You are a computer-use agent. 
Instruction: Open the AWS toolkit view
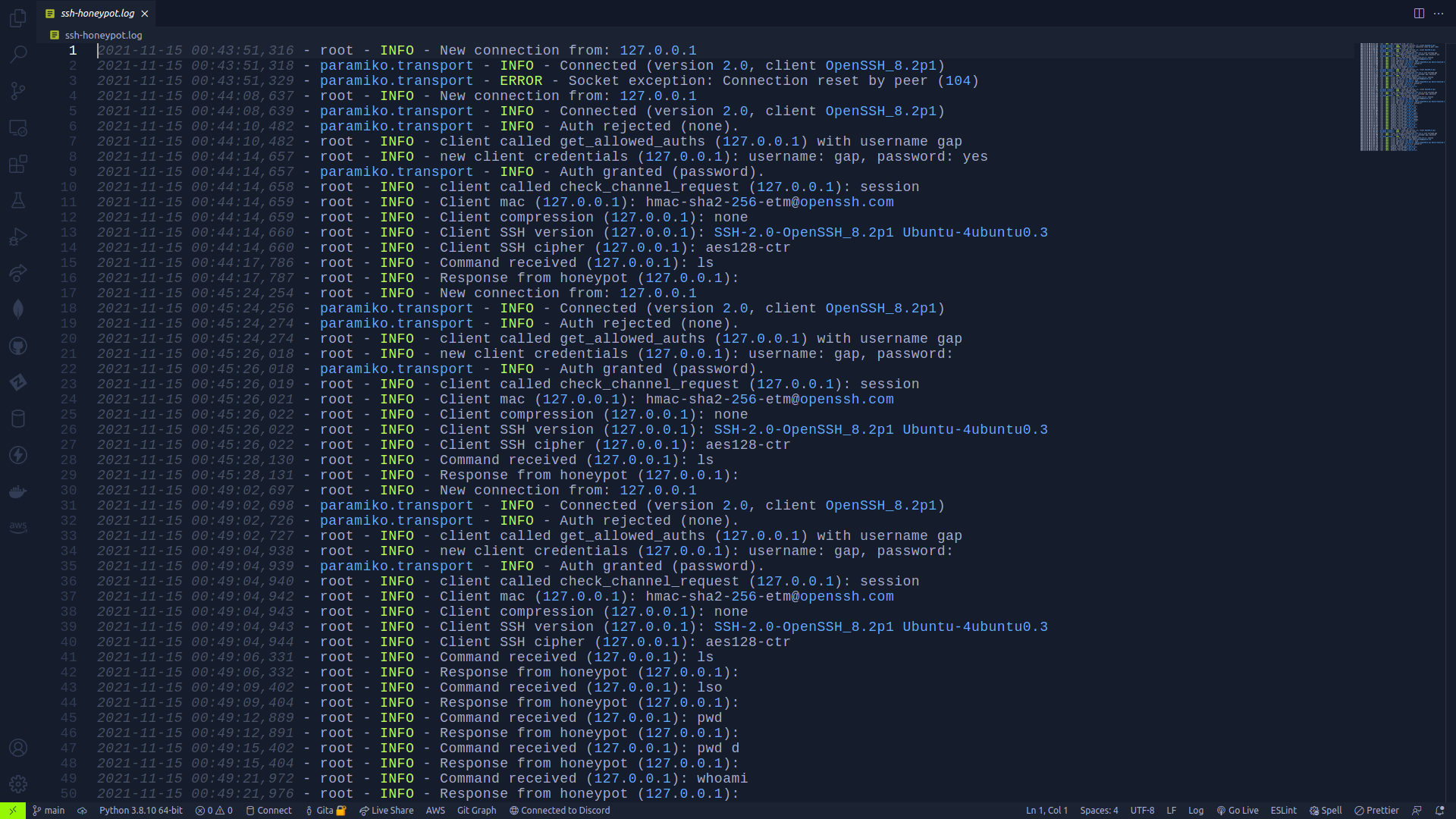[x=18, y=526]
